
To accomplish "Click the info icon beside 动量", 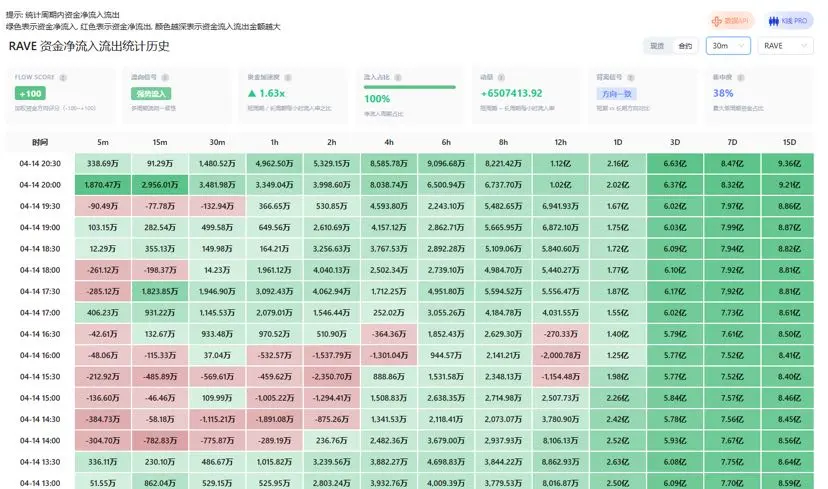I will [x=501, y=76].
